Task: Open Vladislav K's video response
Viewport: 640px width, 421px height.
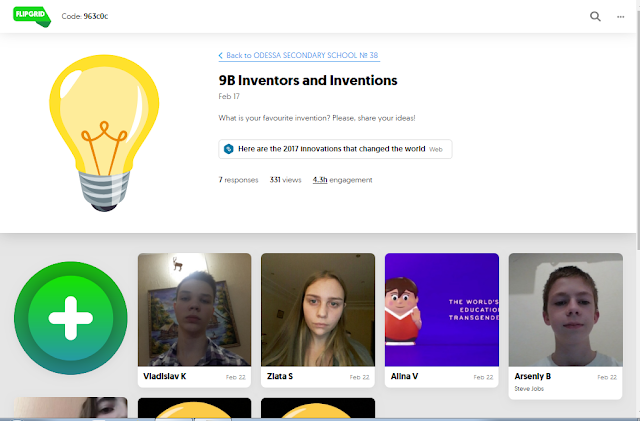Action: [195, 310]
